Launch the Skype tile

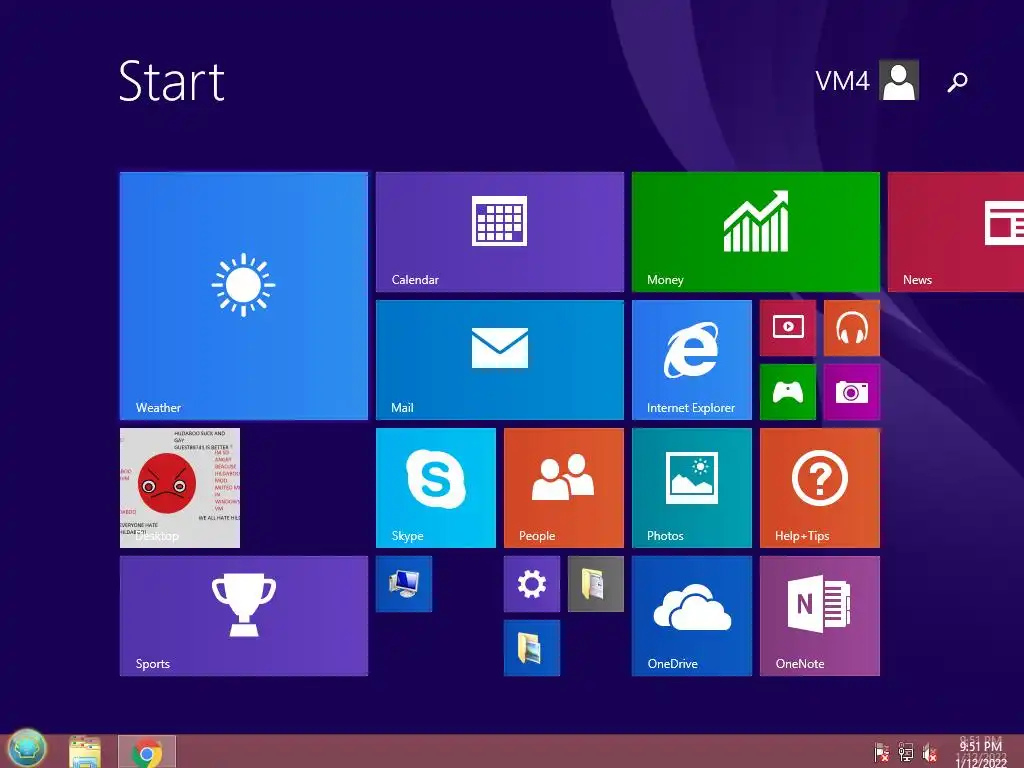pyautogui.click(x=436, y=488)
